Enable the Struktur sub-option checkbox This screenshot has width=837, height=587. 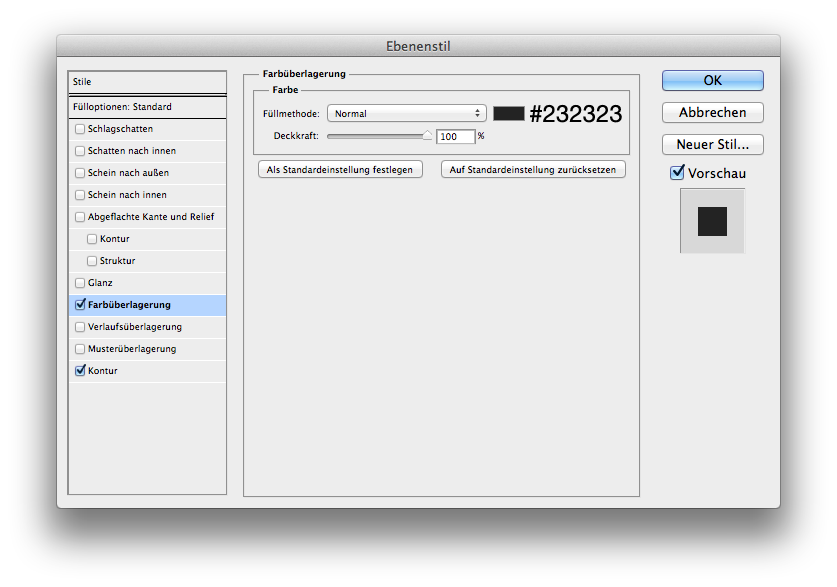click(x=92, y=261)
